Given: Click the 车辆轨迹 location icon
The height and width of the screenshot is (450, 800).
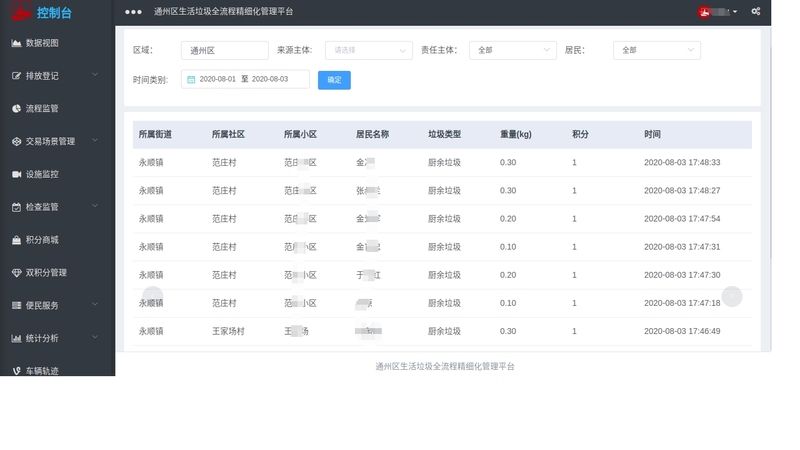Looking at the screenshot, I should (16, 371).
